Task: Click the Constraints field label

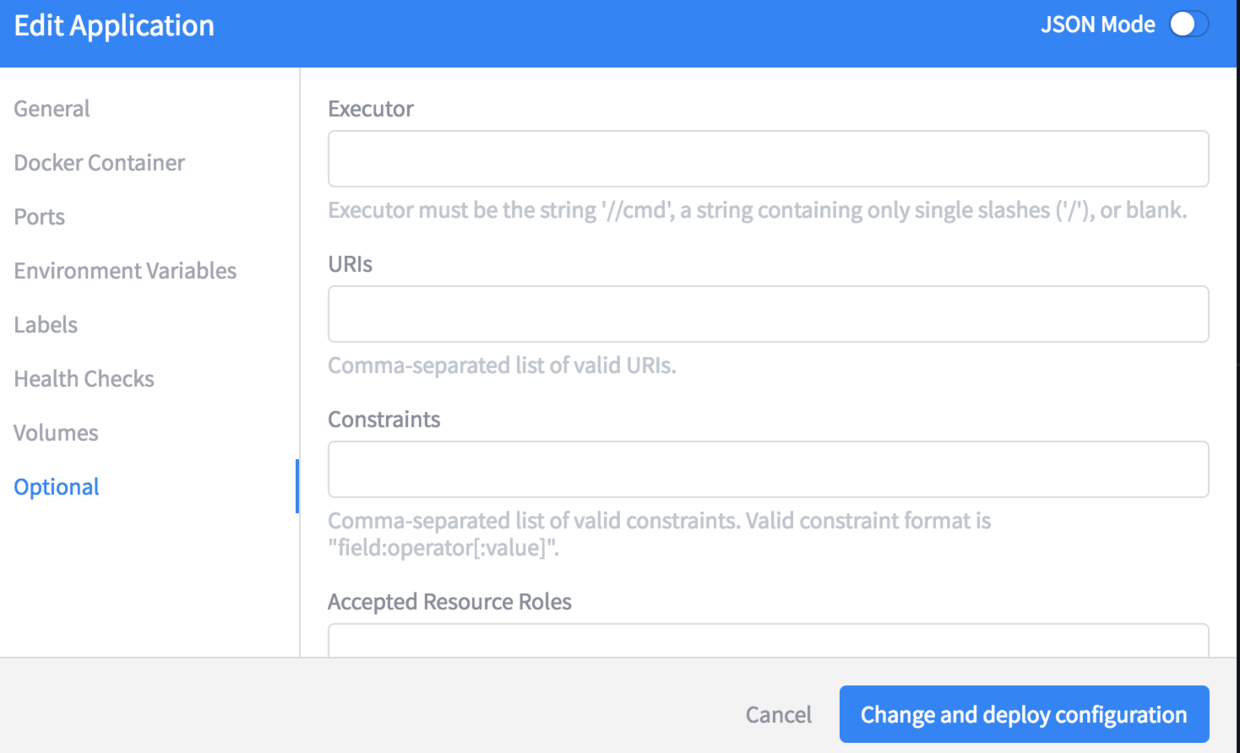Action: pos(384,419)
